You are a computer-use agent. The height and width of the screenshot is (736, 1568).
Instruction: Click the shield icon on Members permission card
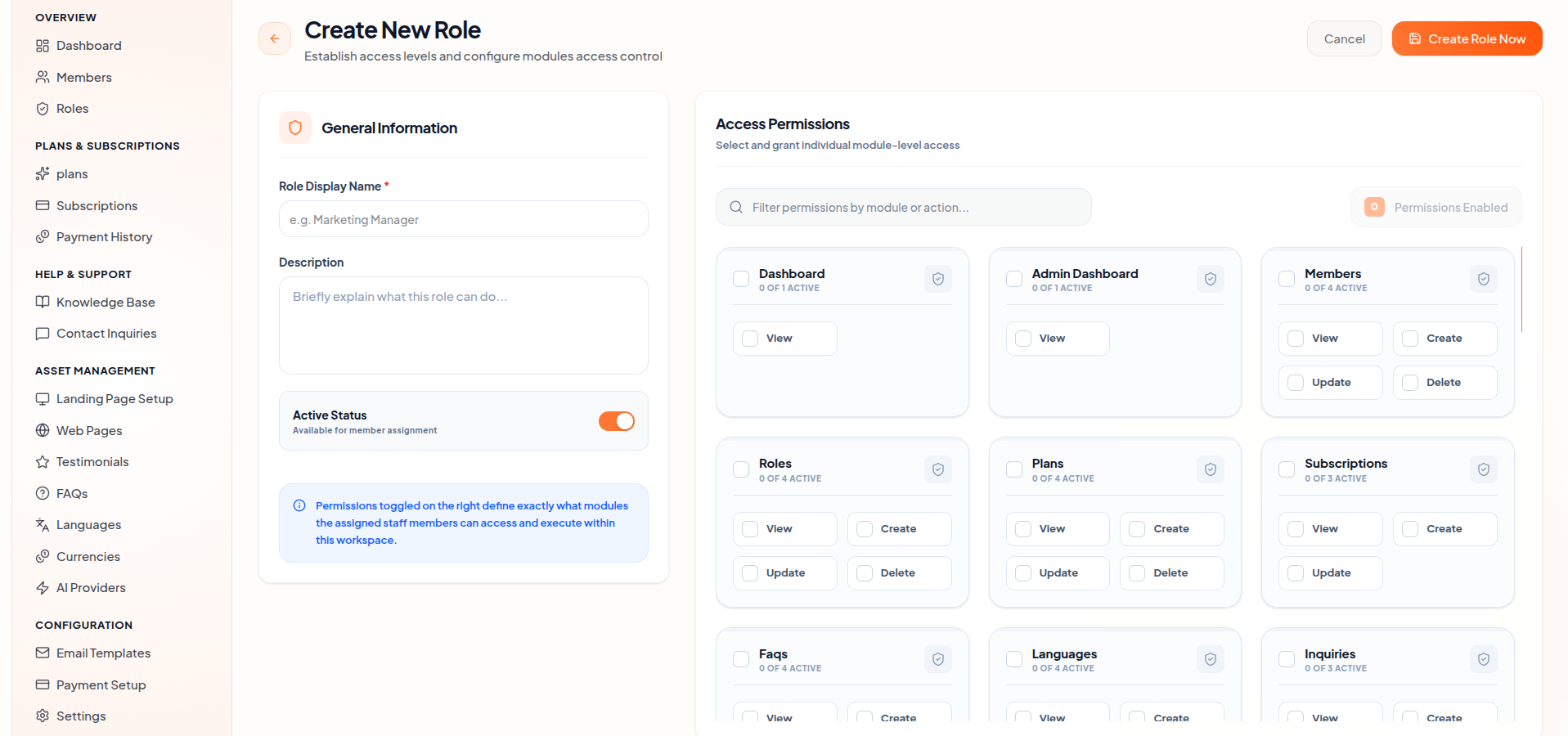click(x=1484, y=279)
